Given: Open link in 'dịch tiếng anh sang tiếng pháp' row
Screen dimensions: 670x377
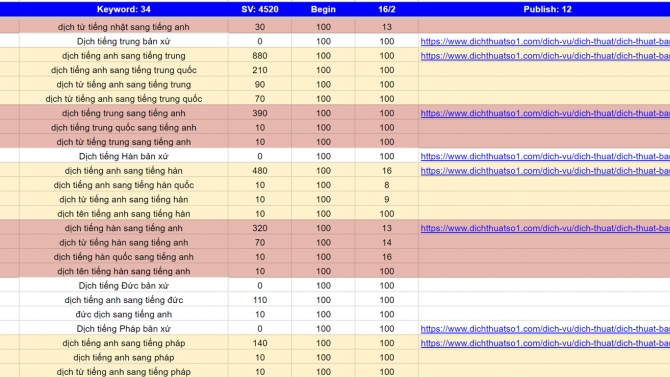Looking at the screenshot, I should pos(545,343).
